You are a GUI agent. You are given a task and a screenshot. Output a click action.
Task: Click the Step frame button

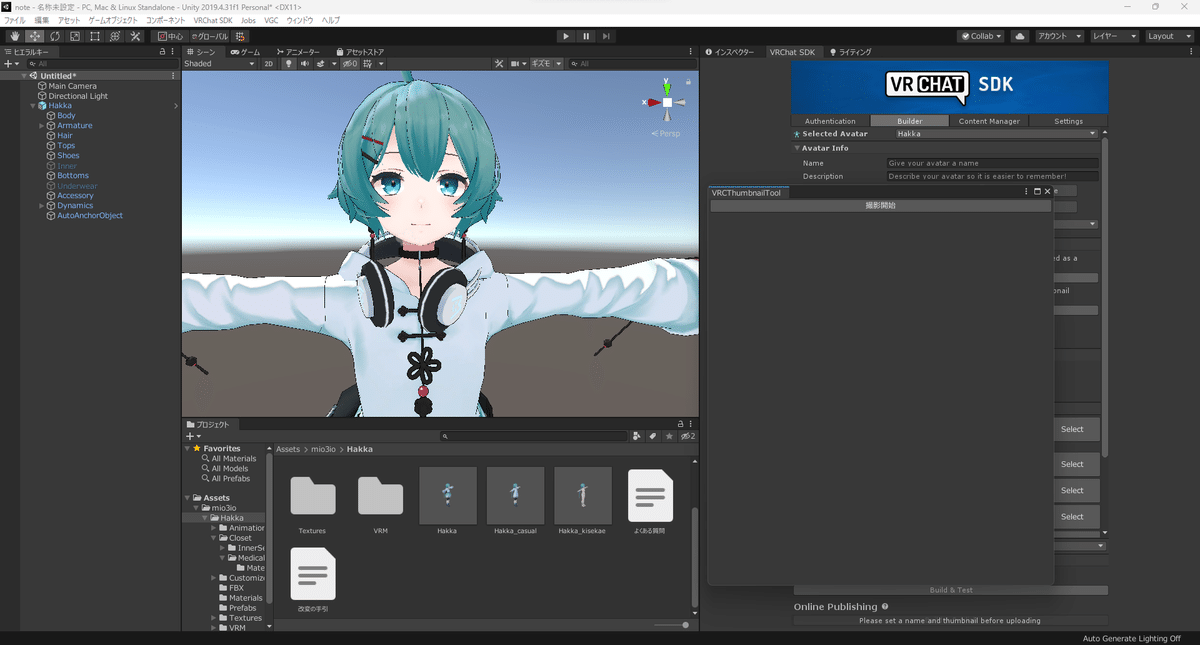tap(606, 36)
